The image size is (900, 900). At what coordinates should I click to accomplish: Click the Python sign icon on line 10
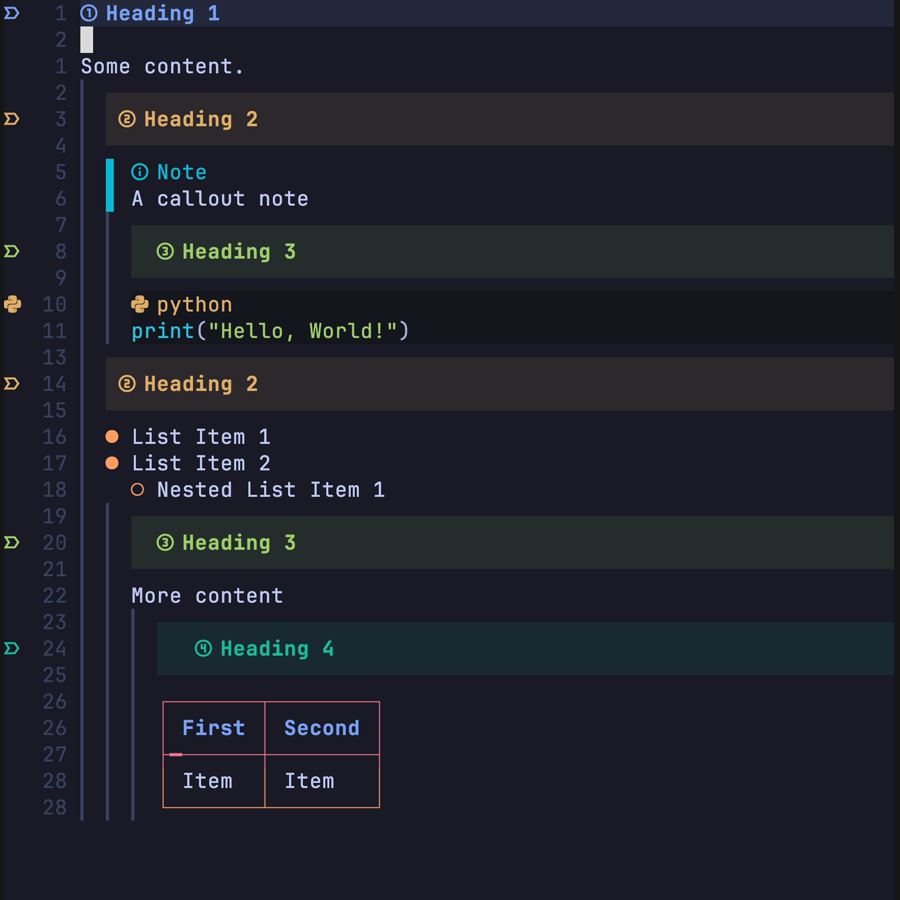point(12,305)
